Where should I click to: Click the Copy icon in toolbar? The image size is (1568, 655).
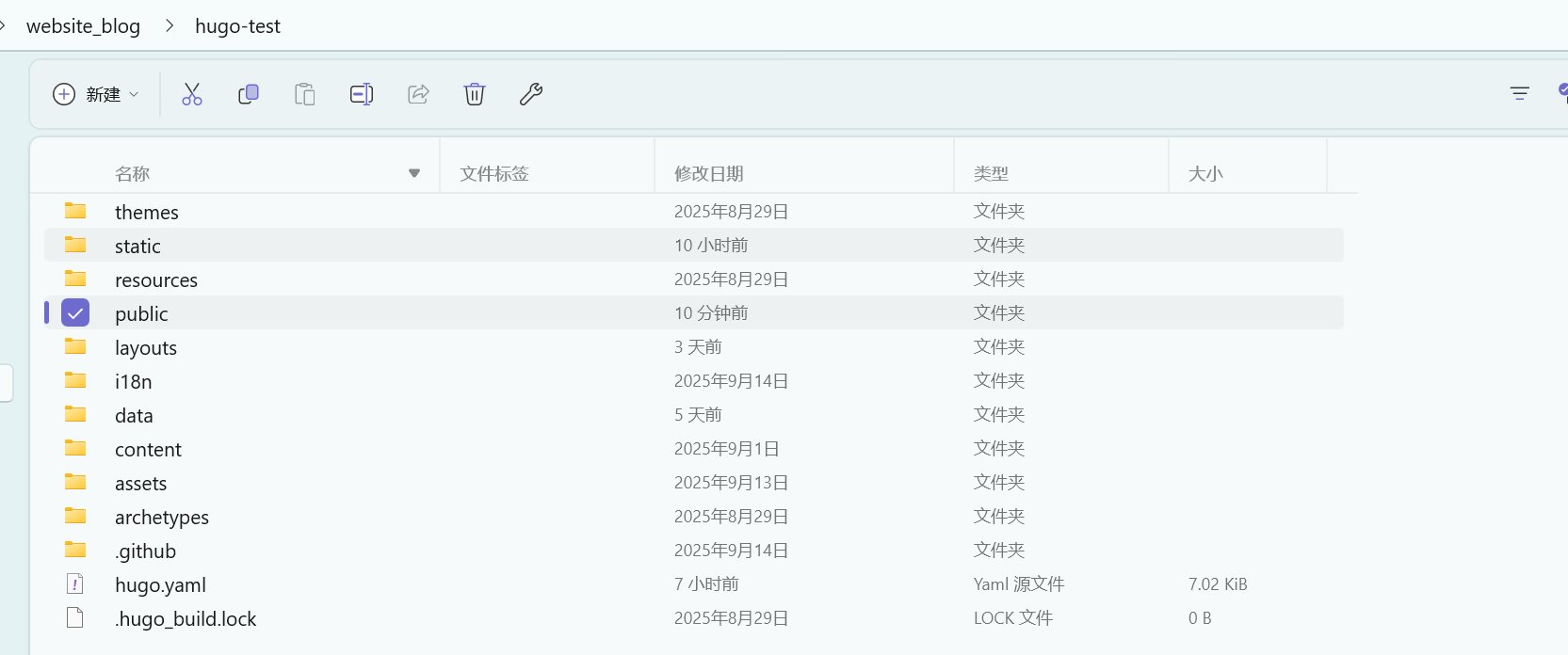click(249, 94)
